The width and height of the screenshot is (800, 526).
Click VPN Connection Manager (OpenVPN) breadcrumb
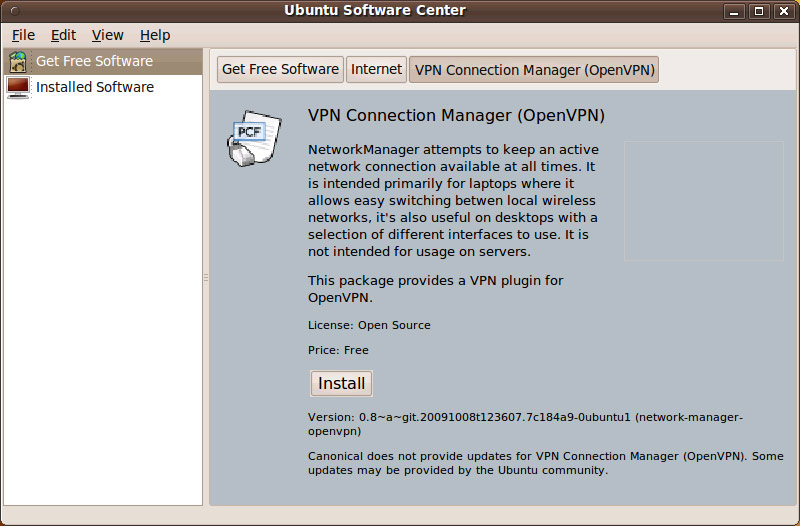pyautogui.click(x=534, y=69)
